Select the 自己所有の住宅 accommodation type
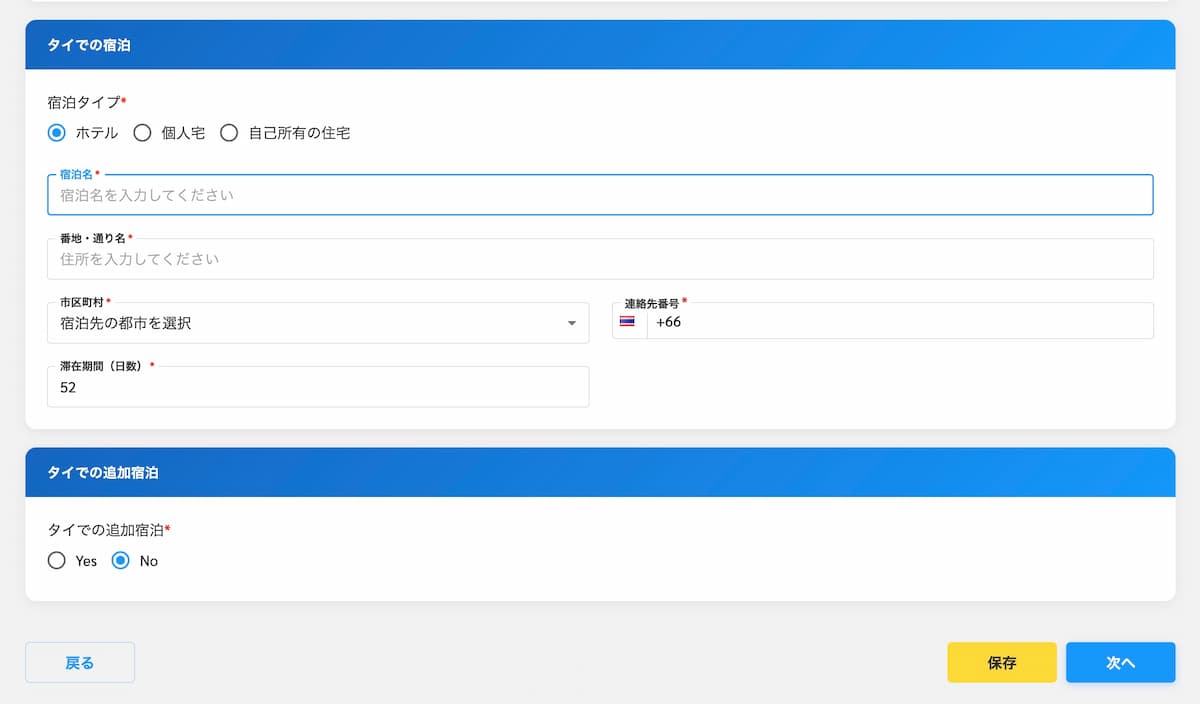The height and width of the screenshot is (704, 1200). [x=229, y=132]
